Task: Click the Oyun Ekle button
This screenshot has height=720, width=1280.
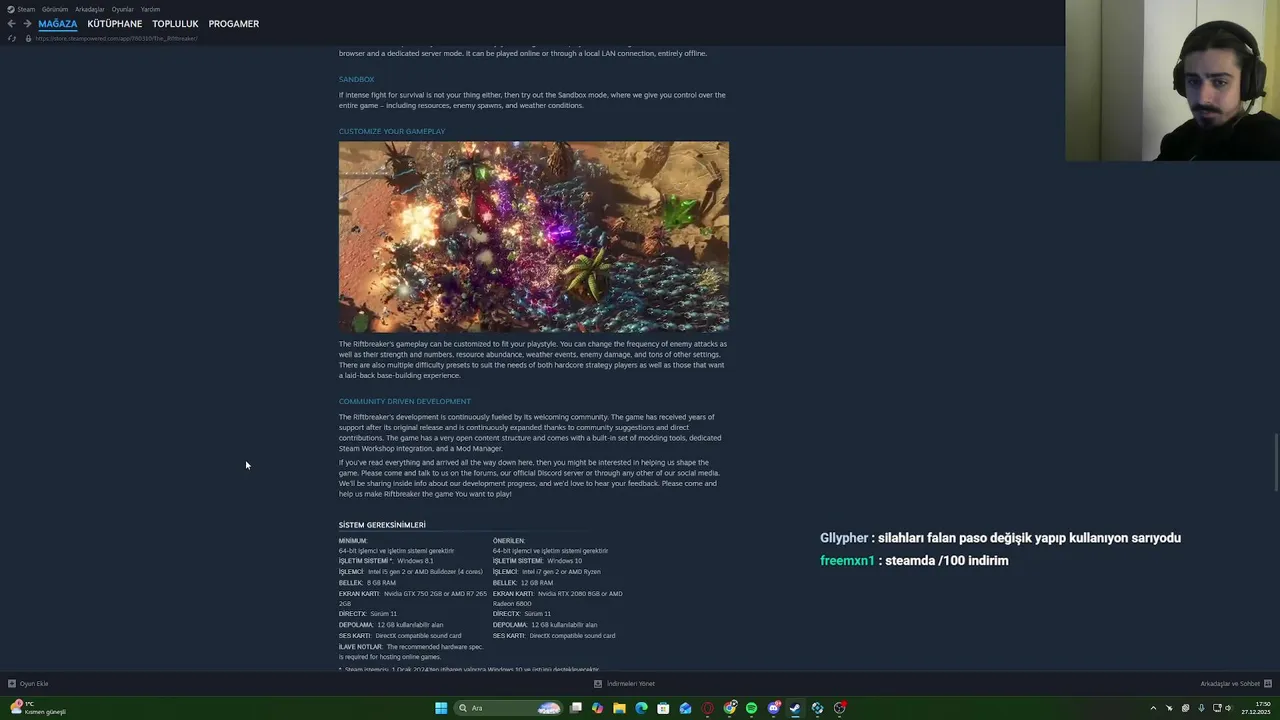Action: (28, 684)
